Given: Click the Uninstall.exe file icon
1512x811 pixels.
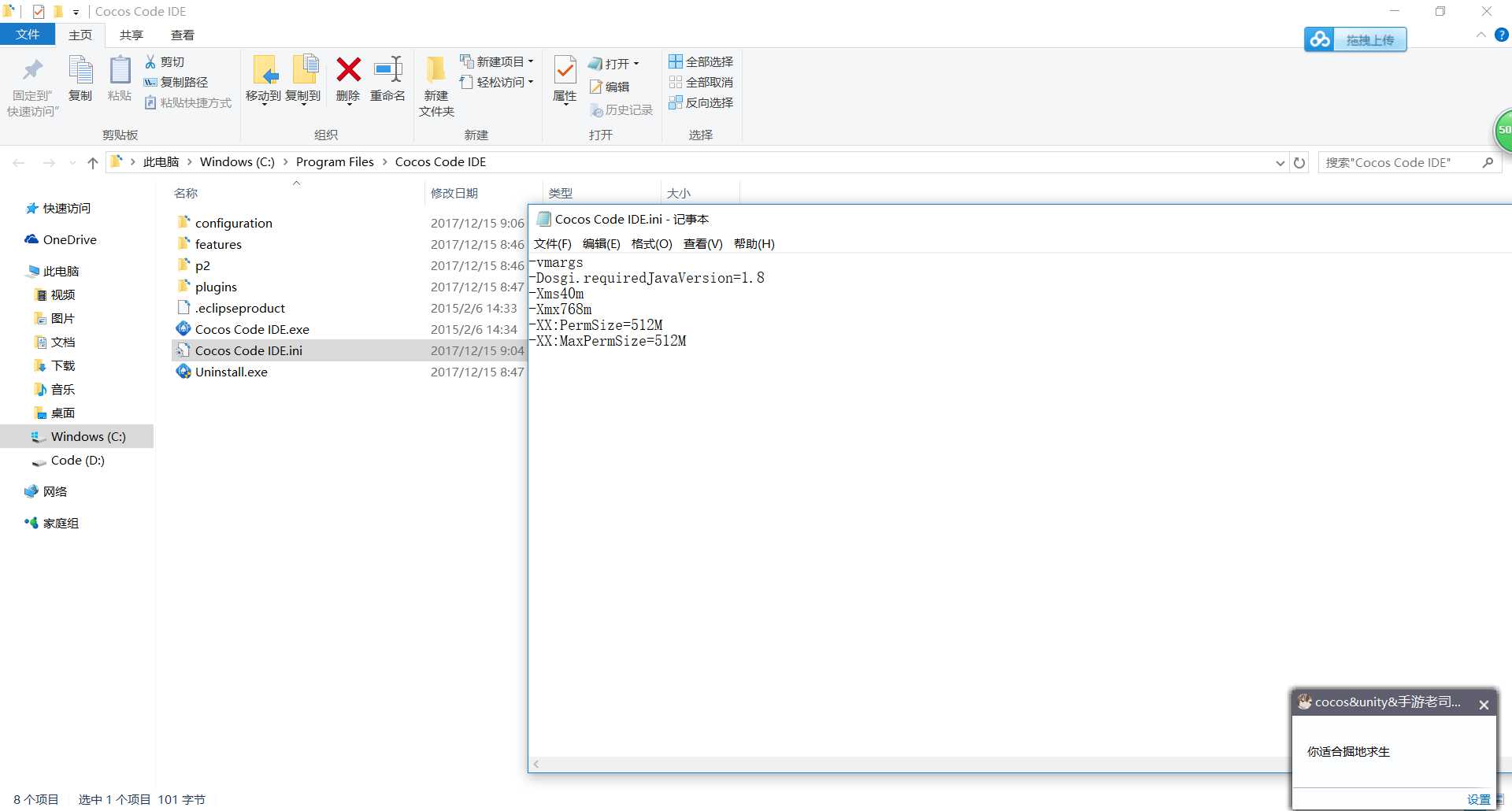Looking at the screenshot, I should point(183,371).
